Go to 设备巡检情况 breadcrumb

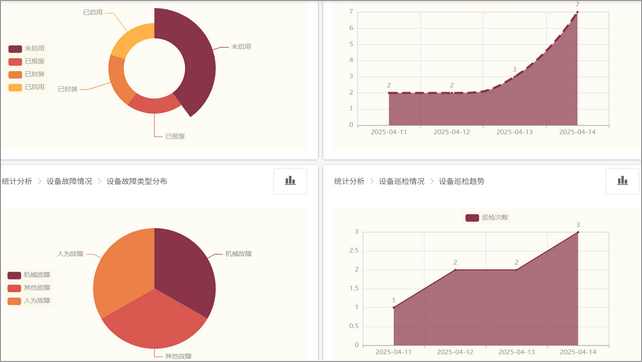(401, 181)
